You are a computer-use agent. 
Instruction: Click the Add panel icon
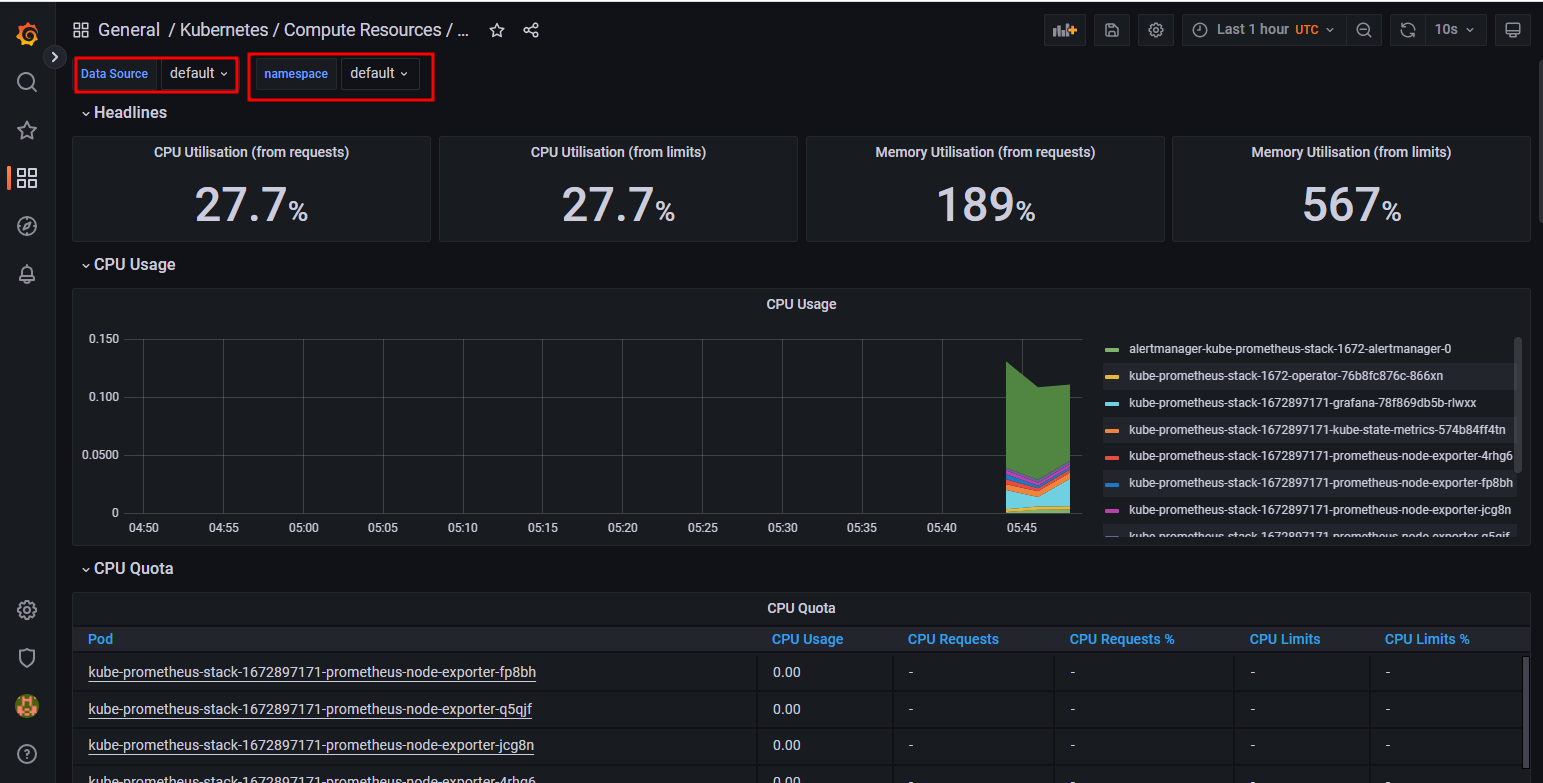tap(1064, 30)
